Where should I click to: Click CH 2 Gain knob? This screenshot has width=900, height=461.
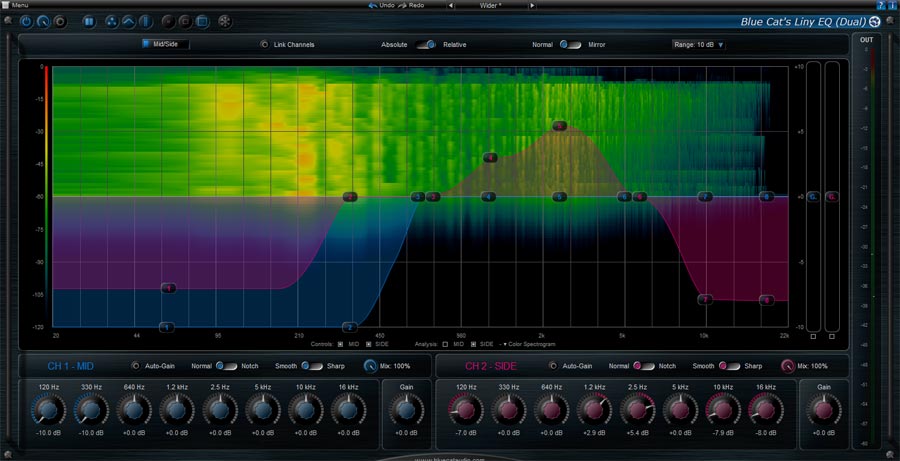(x=824, y=410)
